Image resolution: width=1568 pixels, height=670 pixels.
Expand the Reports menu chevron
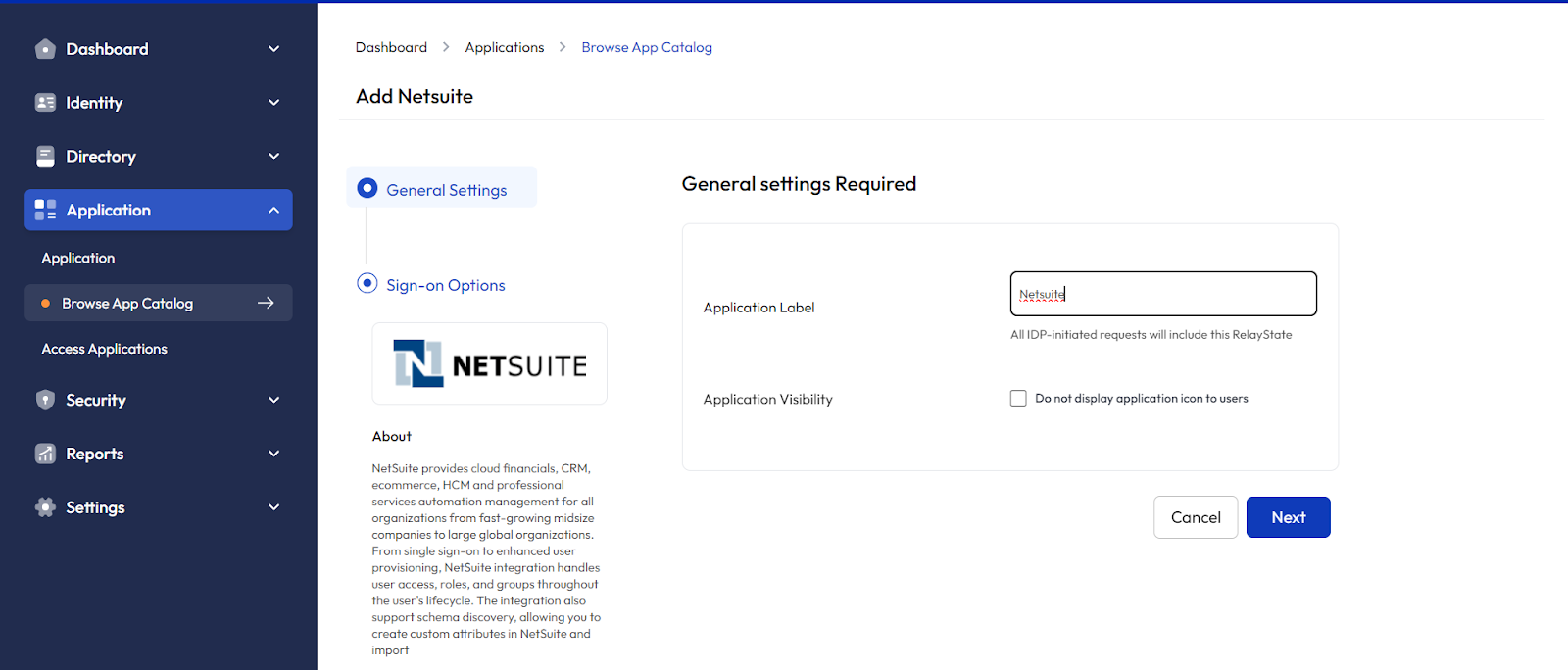point(274,454)
